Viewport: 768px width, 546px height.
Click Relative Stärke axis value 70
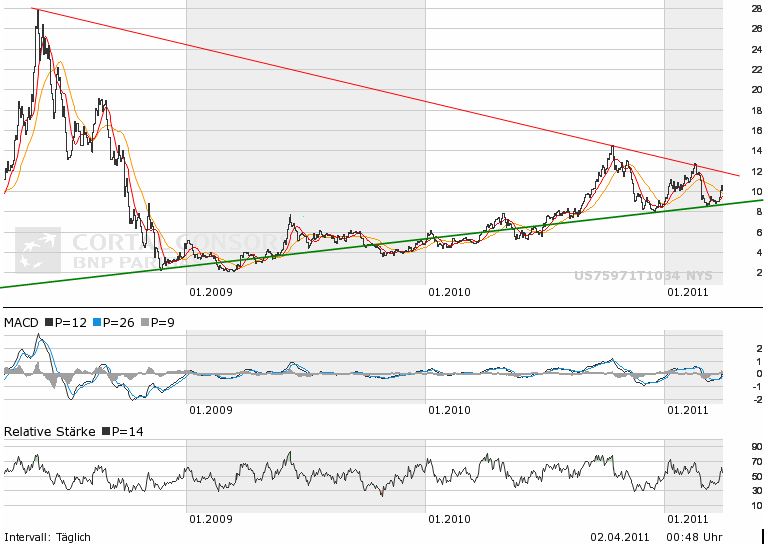pyautogui.click(x=757, y=461)
